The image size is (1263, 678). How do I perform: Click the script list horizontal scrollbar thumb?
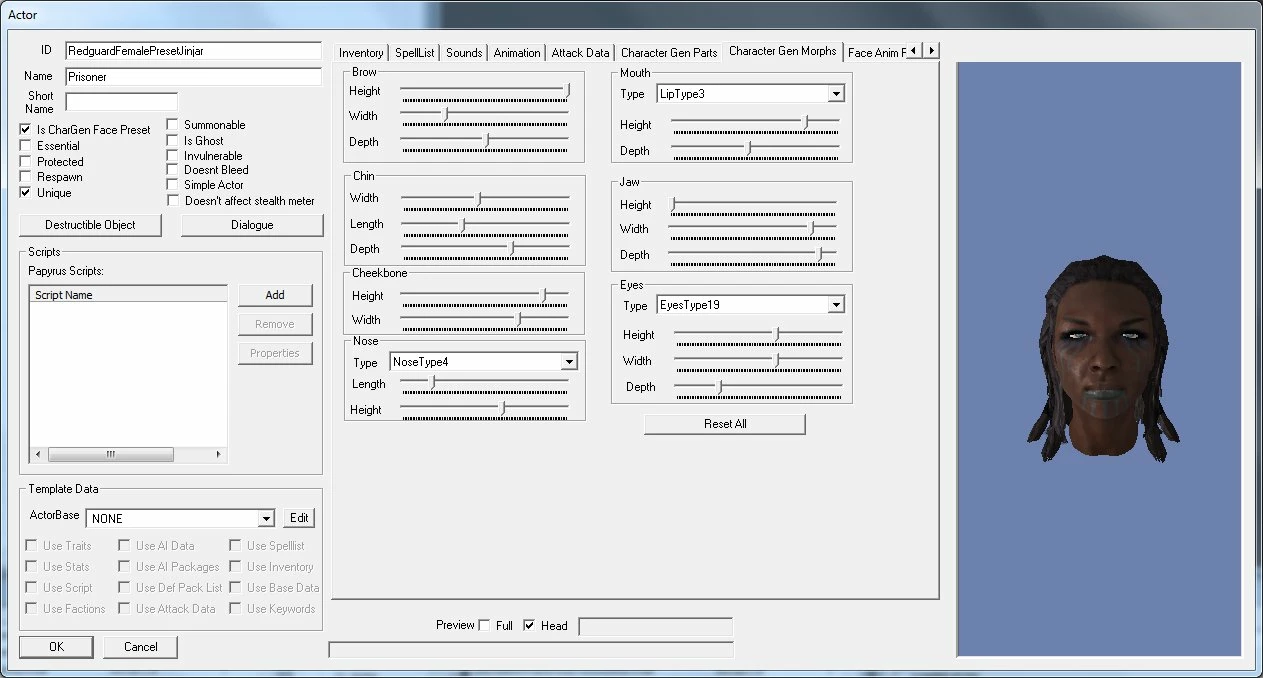pos(110,455)
